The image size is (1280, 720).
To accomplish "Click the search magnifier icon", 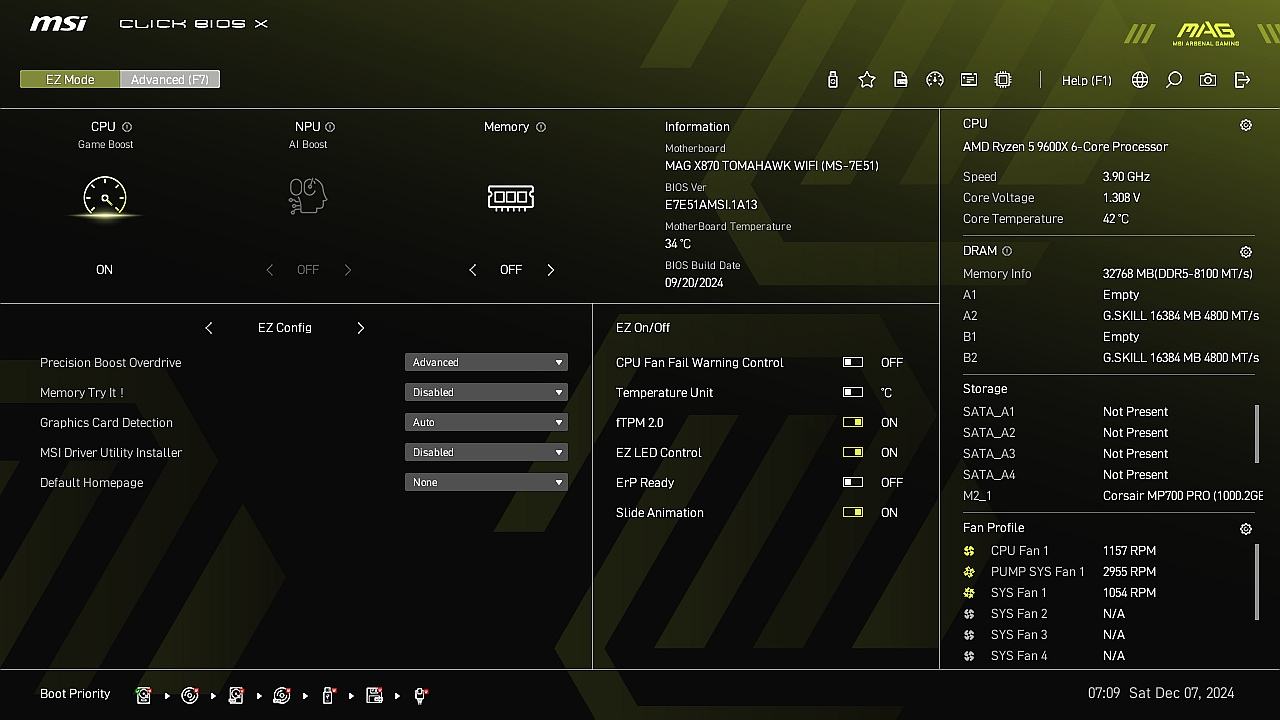I will [1174, 80].
